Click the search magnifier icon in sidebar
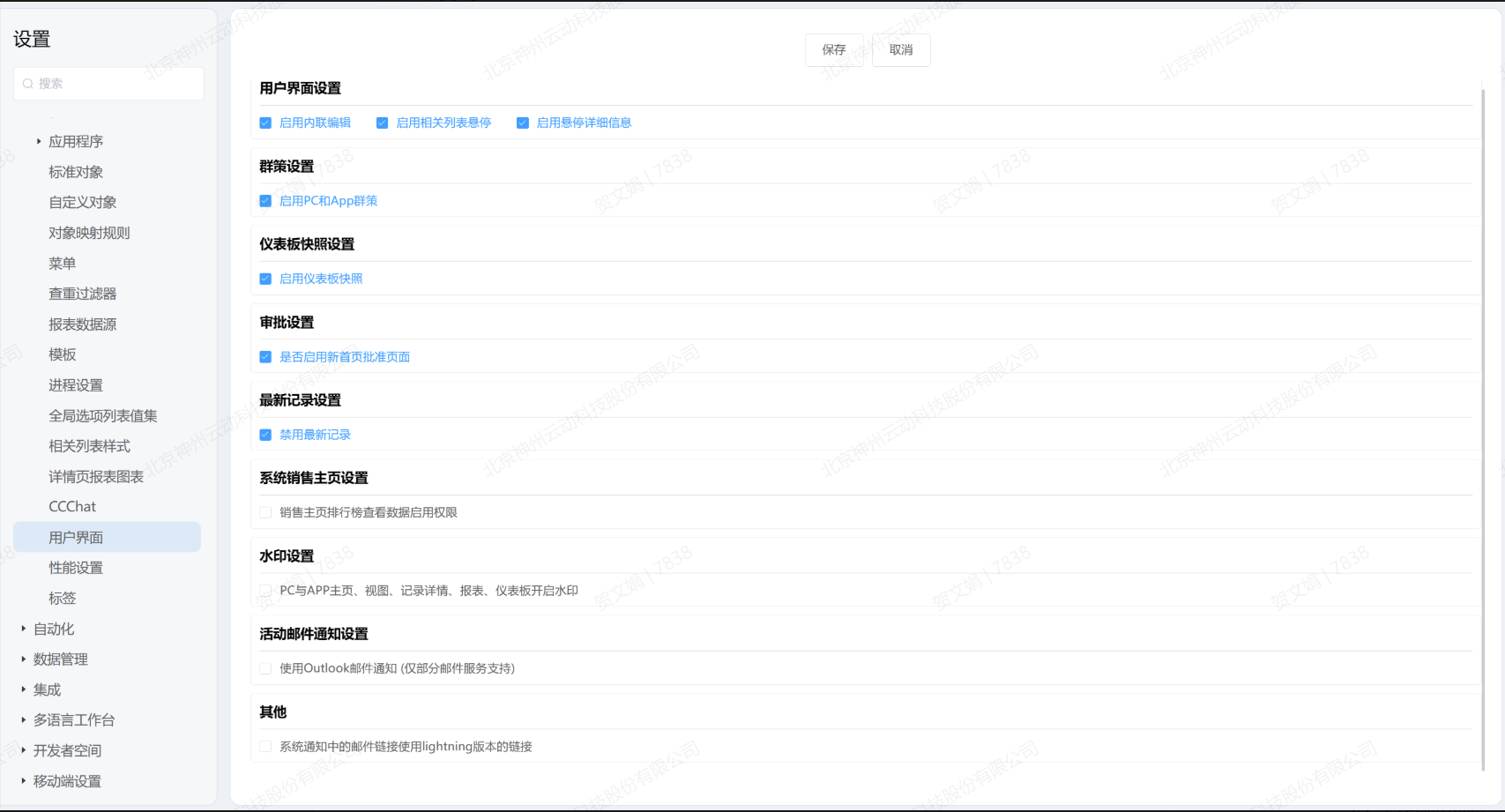This screenshot has height=812, width=1505. pyautogui.click(x=28, y=84)
